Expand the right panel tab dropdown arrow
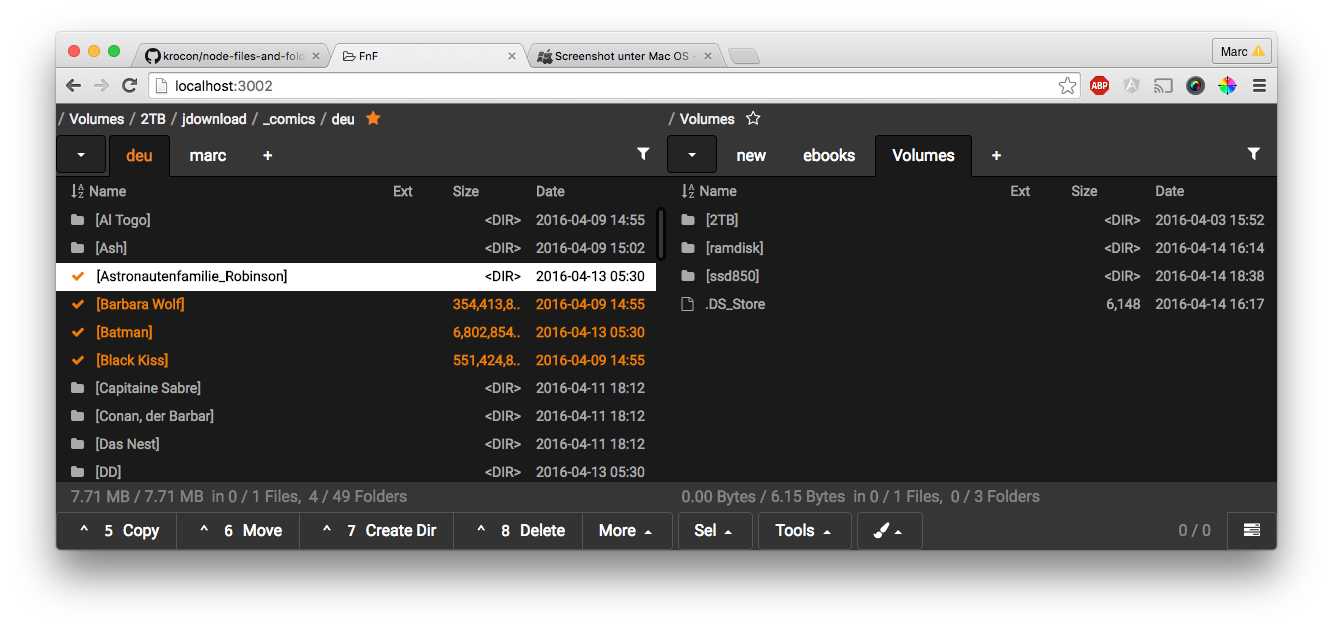 pyautogui.click(x=691, y=155)
